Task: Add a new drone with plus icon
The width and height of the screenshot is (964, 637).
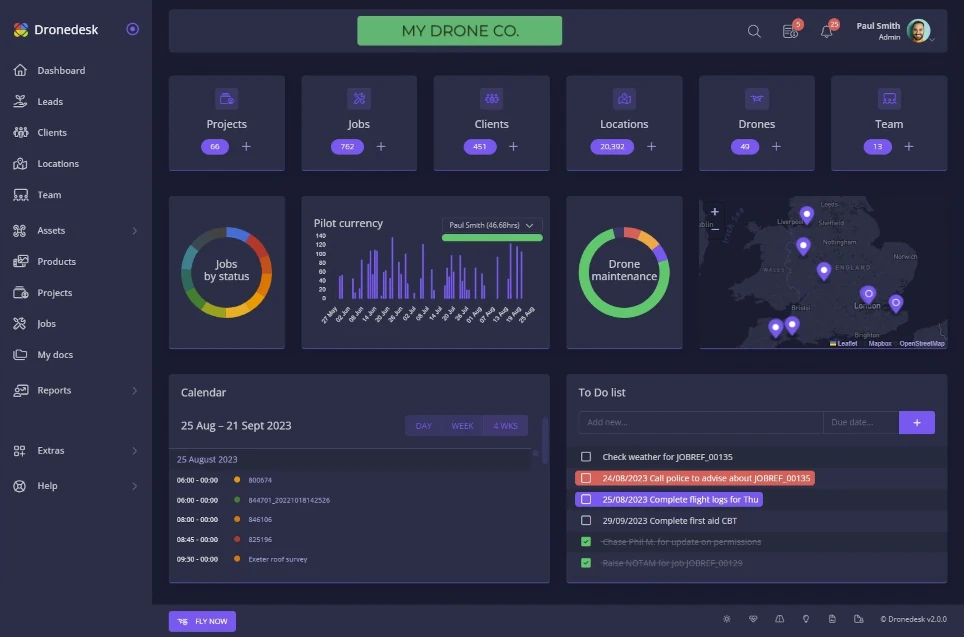Action: click(776, 146)
